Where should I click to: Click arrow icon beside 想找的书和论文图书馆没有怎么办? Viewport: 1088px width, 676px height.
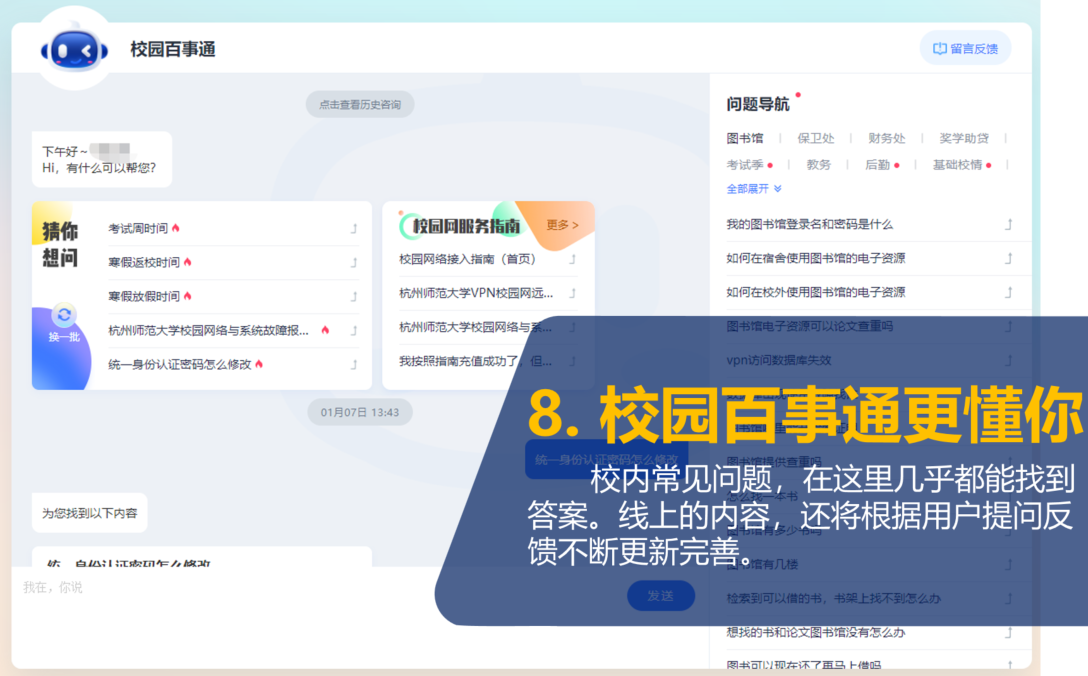tap(1009, 632)
